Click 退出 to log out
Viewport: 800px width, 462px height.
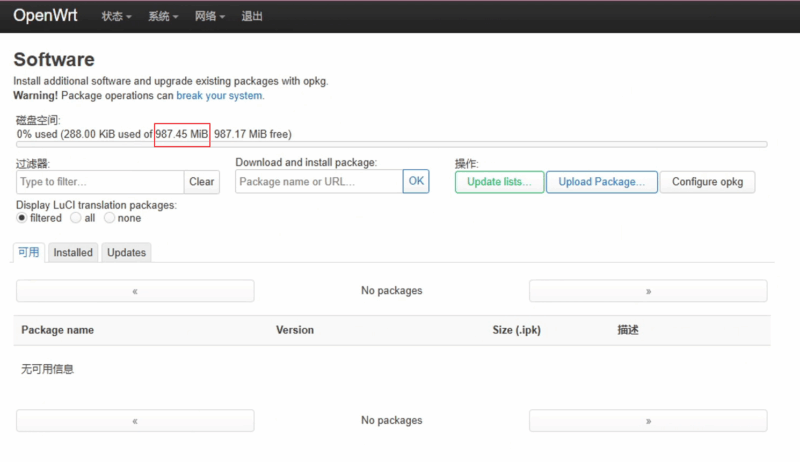click(252, 17)
